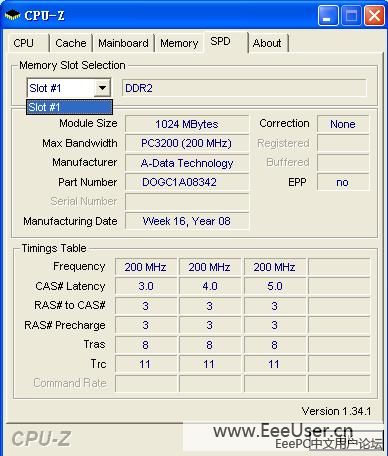This screenshot has height=456, width=388.
Task: Select the Correction value None
Action: (343, 124)
